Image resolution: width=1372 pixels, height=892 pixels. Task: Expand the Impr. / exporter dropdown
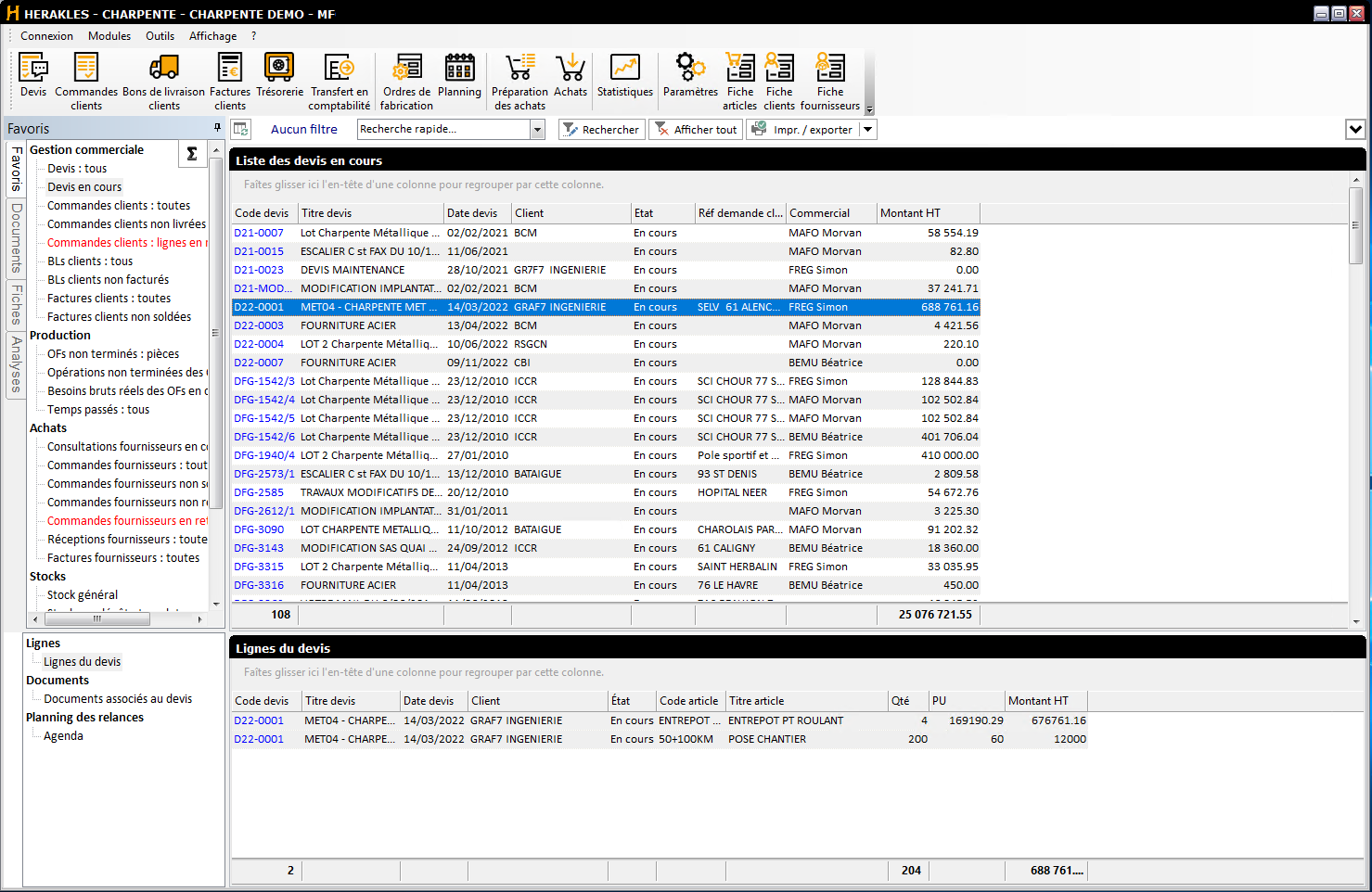pyautogui.click(x=866, y=129)
